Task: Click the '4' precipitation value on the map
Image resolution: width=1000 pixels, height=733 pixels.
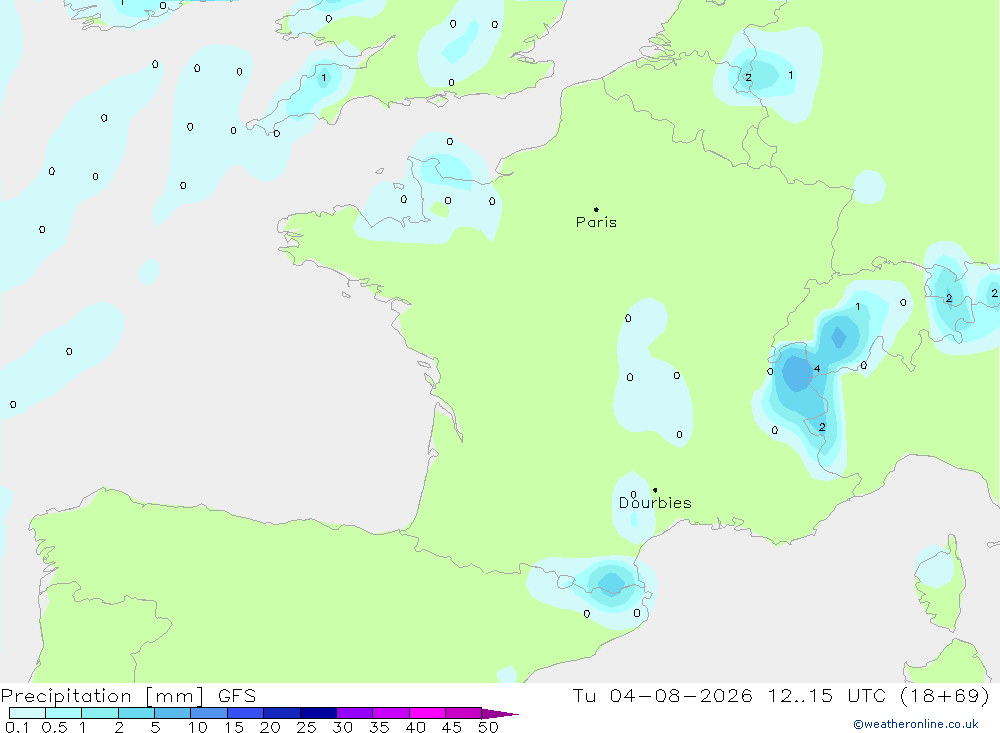Action: (x=817, y=369)
